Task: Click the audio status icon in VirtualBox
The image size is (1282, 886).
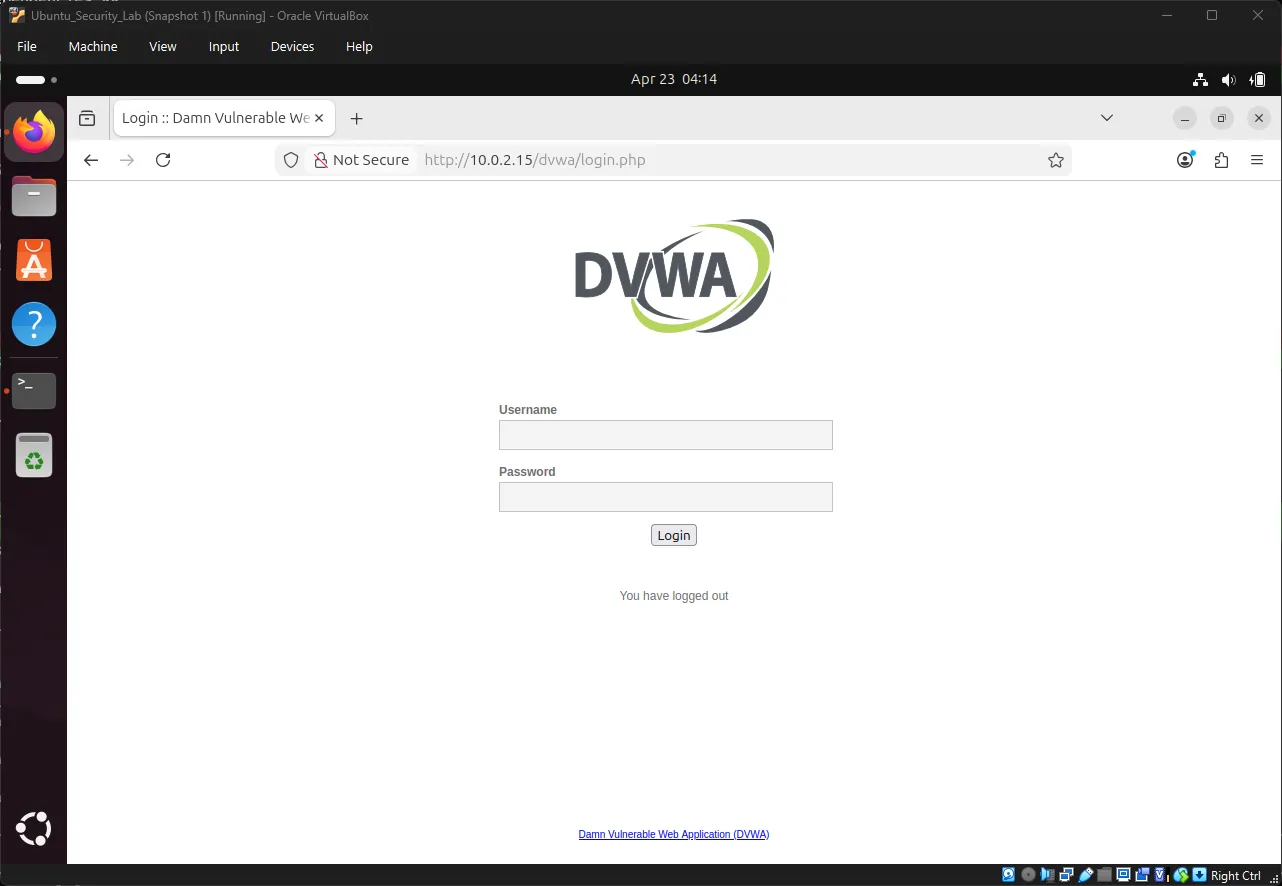Action: pos(1047,875)
